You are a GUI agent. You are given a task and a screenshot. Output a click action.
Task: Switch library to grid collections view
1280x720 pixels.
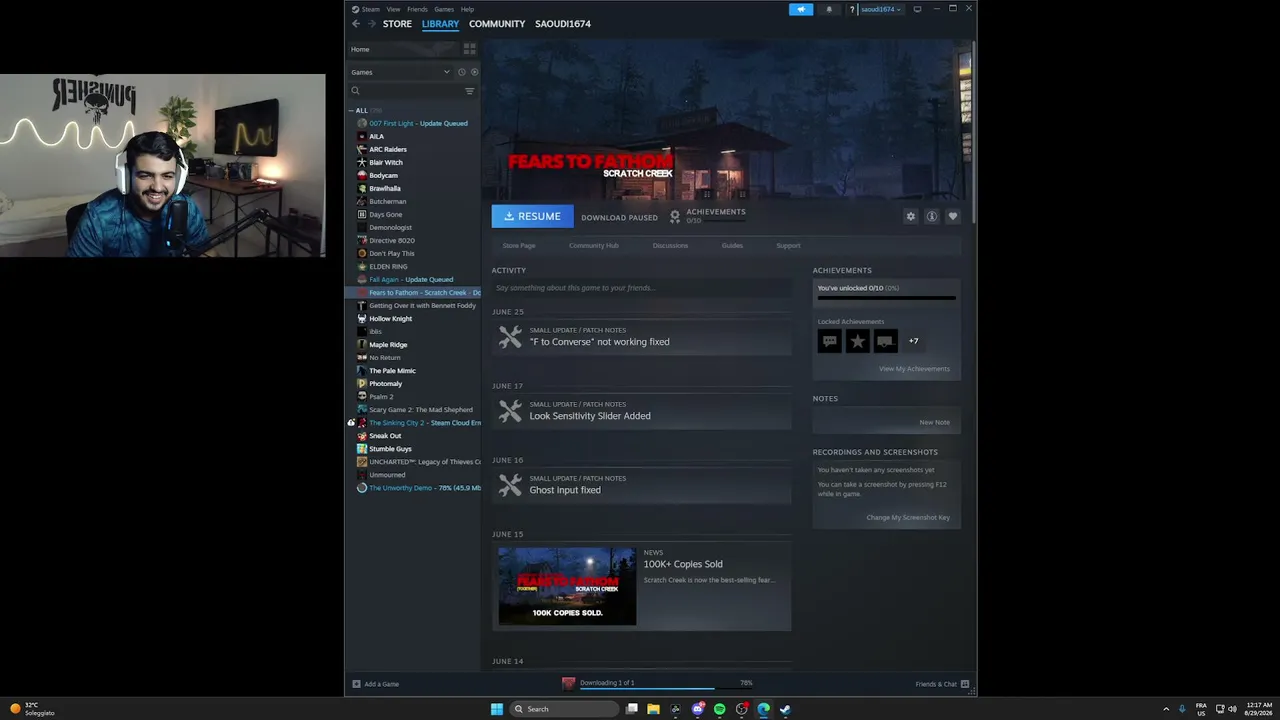(x=469, y=49)
